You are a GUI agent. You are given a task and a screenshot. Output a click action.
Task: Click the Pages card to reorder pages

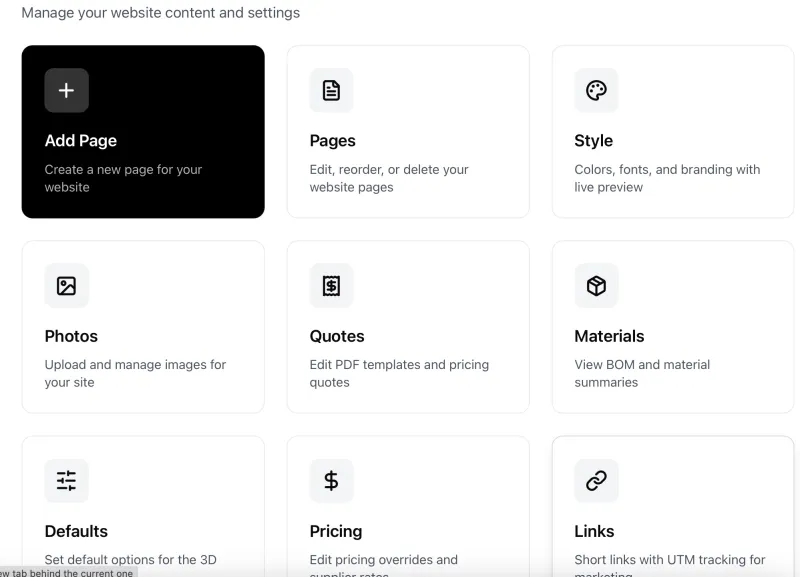[407, 131]
